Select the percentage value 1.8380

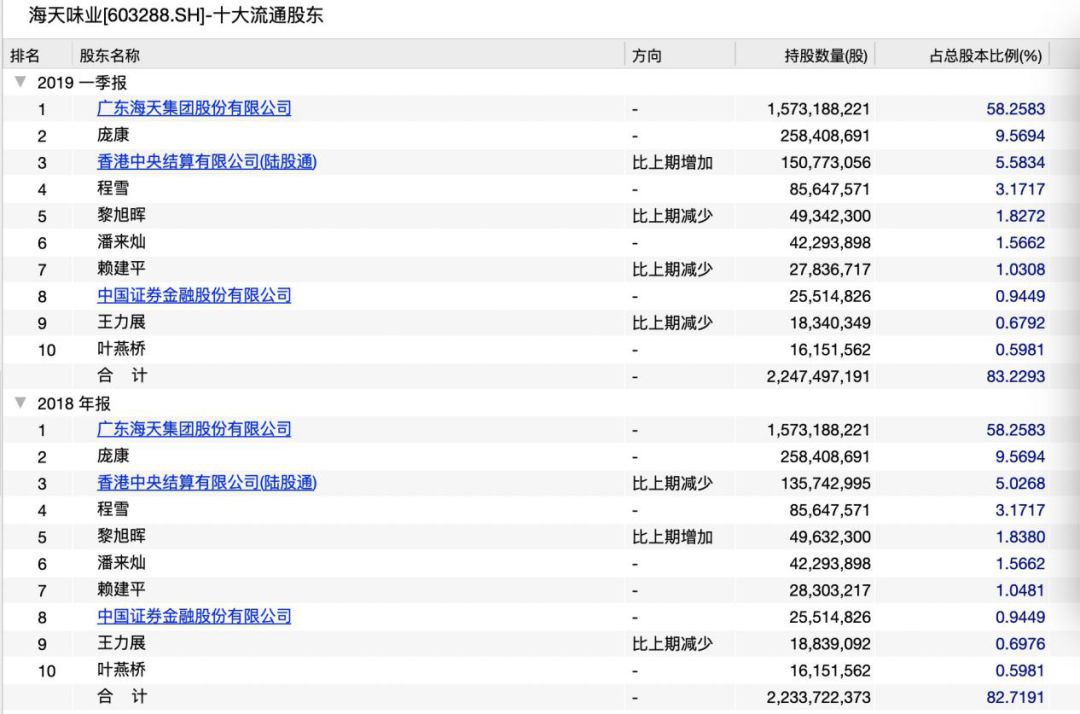1020,537
